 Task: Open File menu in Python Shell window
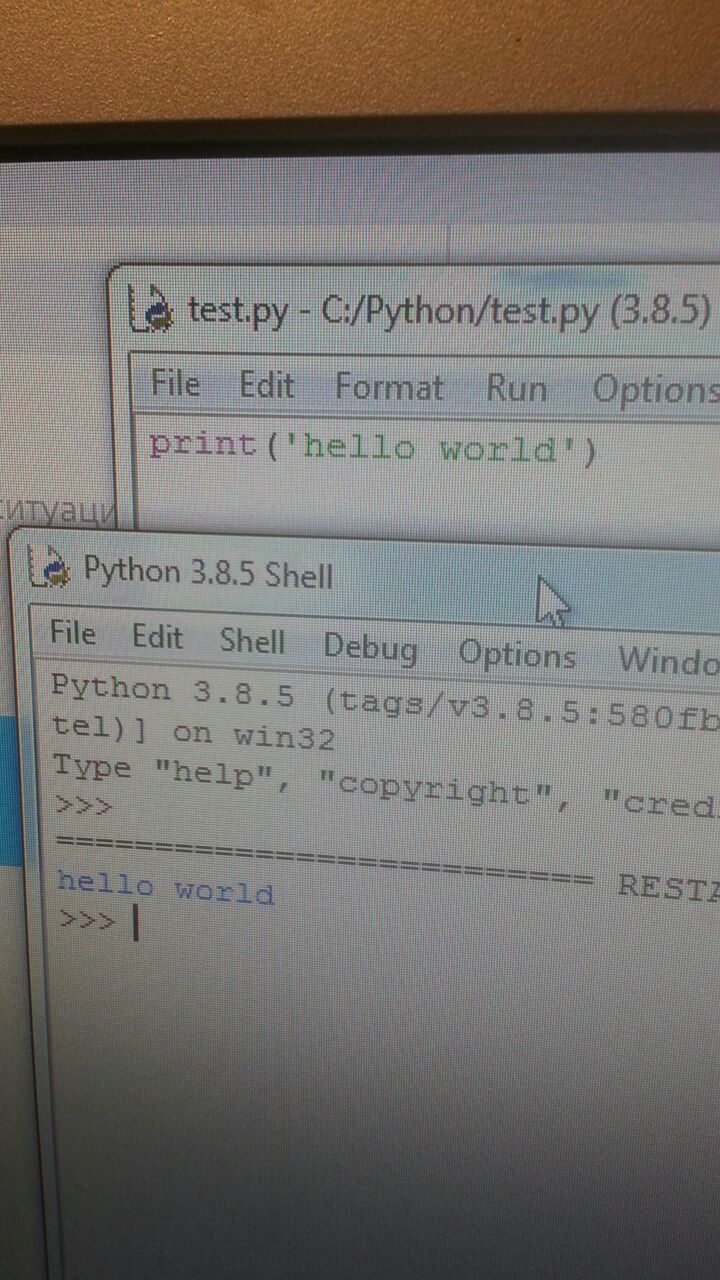(73, 633)
